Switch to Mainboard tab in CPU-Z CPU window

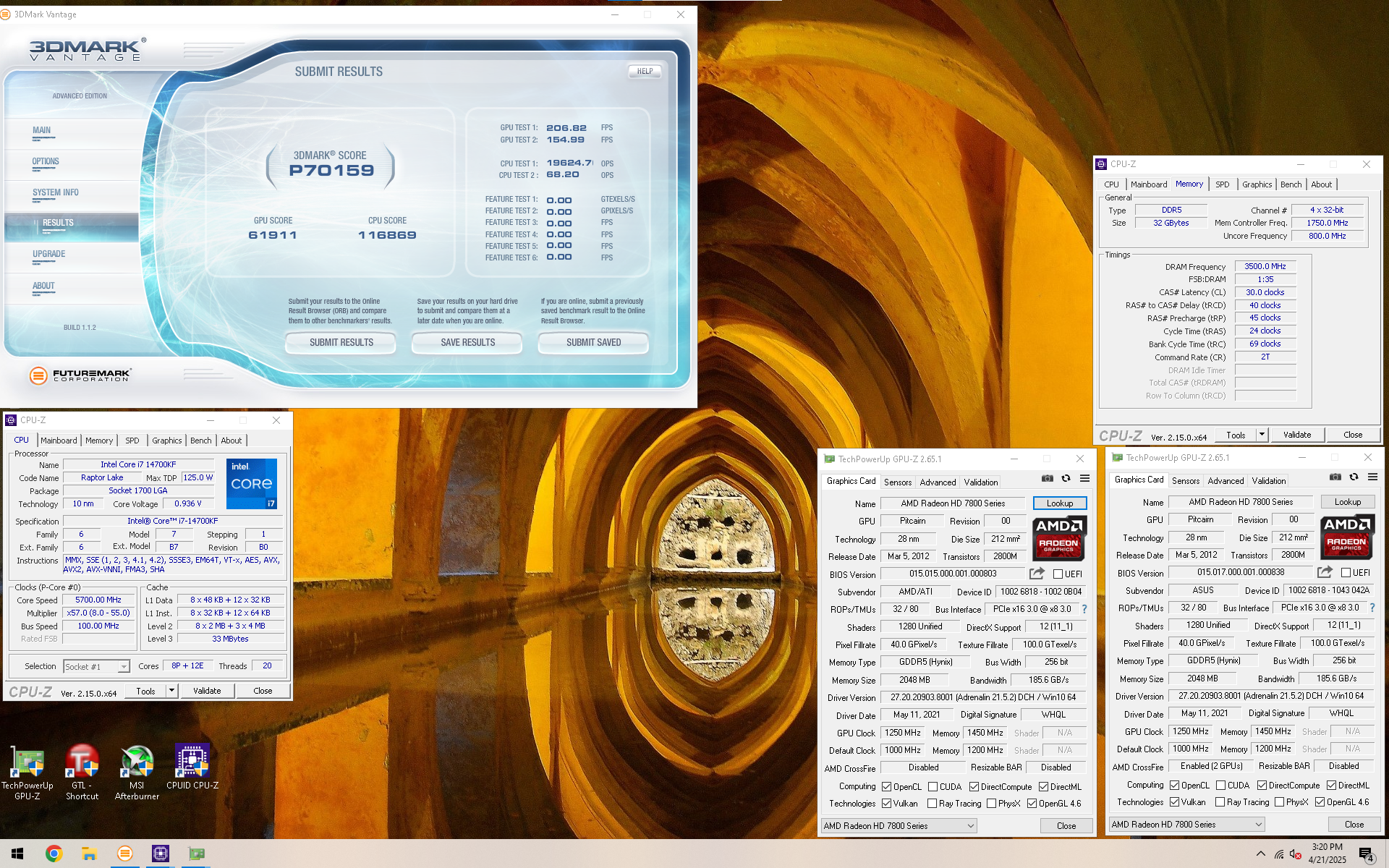(x=59, y=441)
